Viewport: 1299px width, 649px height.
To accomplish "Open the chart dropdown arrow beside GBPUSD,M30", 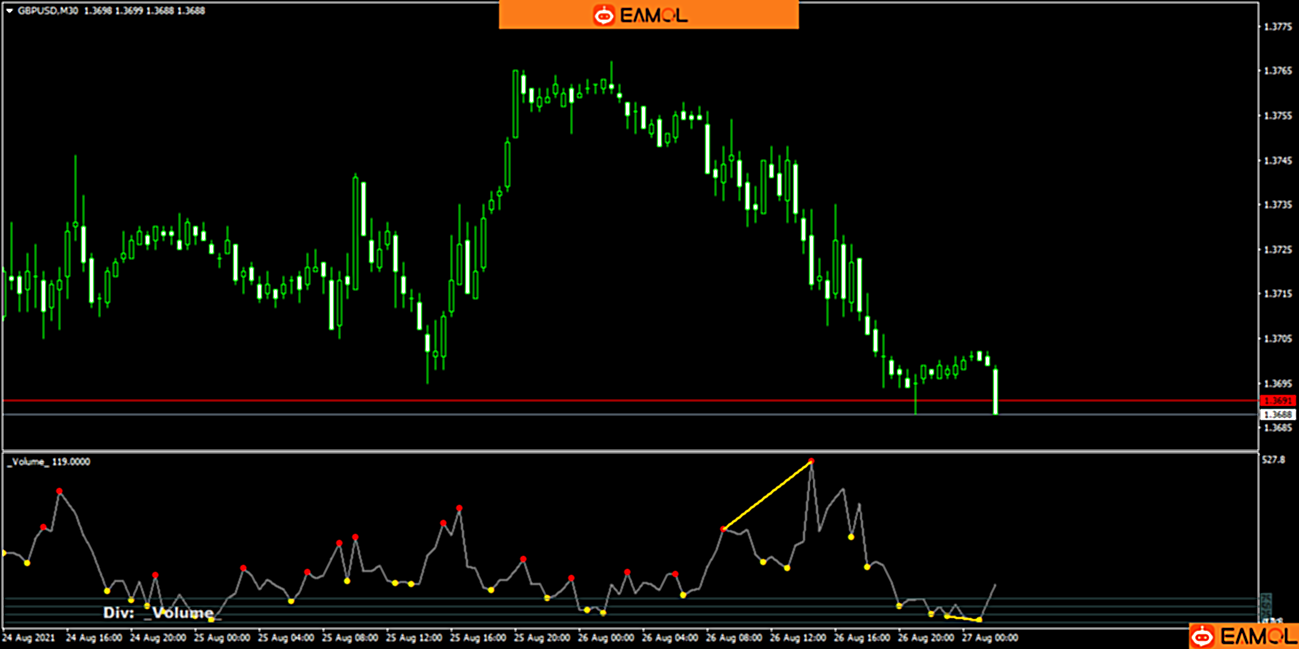I will coord(10,10).
